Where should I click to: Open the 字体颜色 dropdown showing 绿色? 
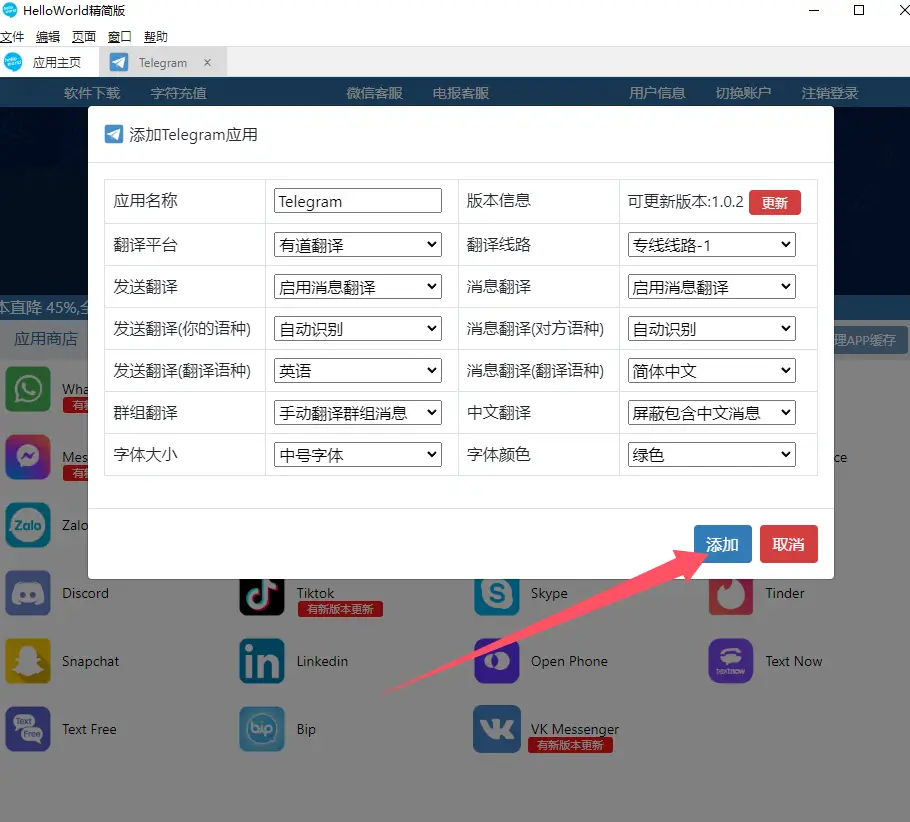[712, 454]
